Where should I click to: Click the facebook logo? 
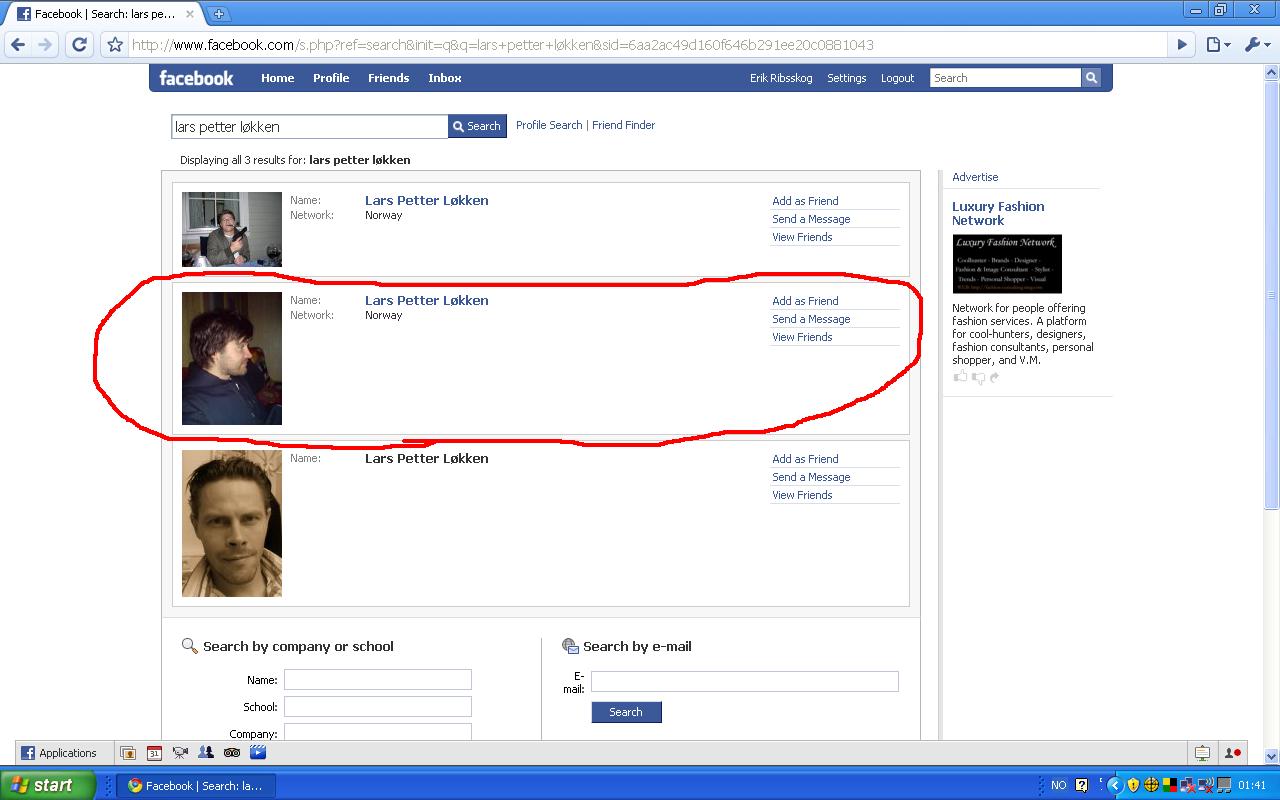point(196,78)
